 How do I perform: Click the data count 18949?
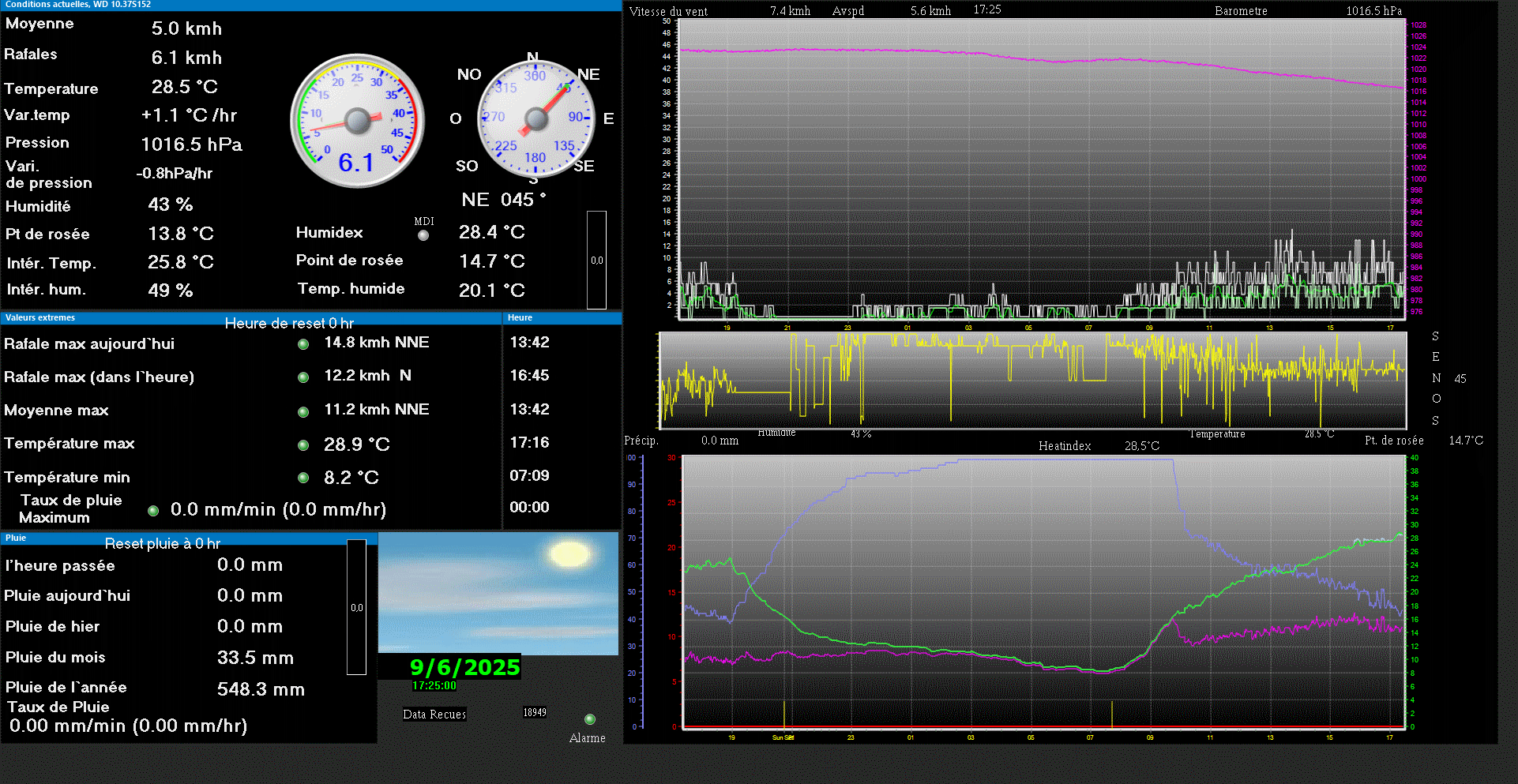tap(535, 713)
